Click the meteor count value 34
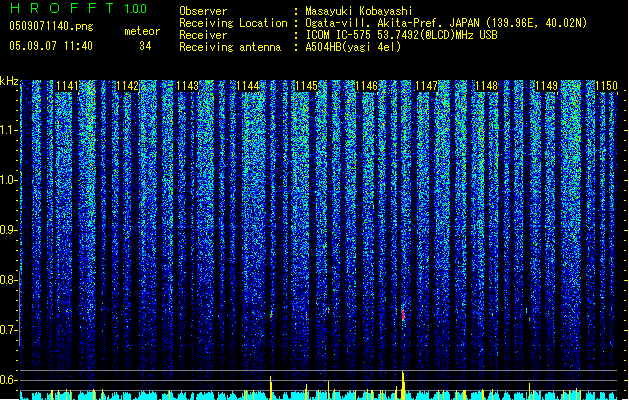629x400 pixels. click(x=145, y=46)
